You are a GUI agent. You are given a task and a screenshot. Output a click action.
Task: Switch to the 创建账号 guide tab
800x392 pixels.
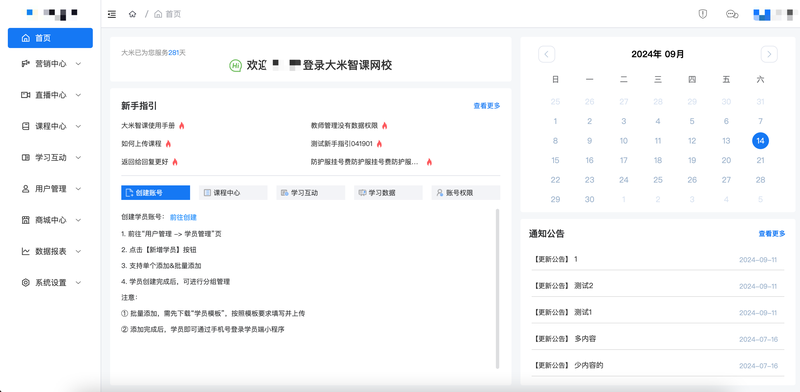pyautogui.click(x=156, y=193)
